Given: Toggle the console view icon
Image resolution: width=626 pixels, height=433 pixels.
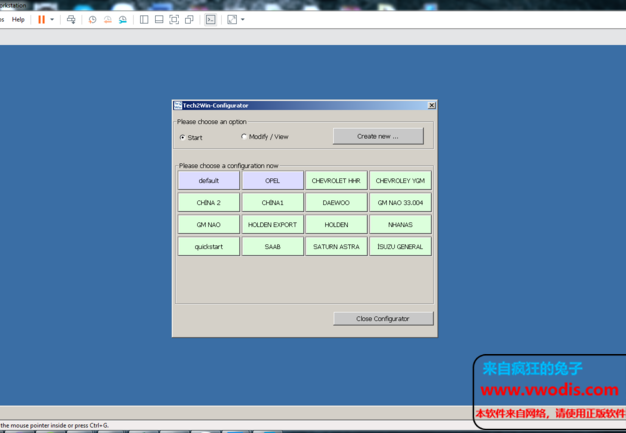Looking at the screenshot, I should (x=210, y=20).
